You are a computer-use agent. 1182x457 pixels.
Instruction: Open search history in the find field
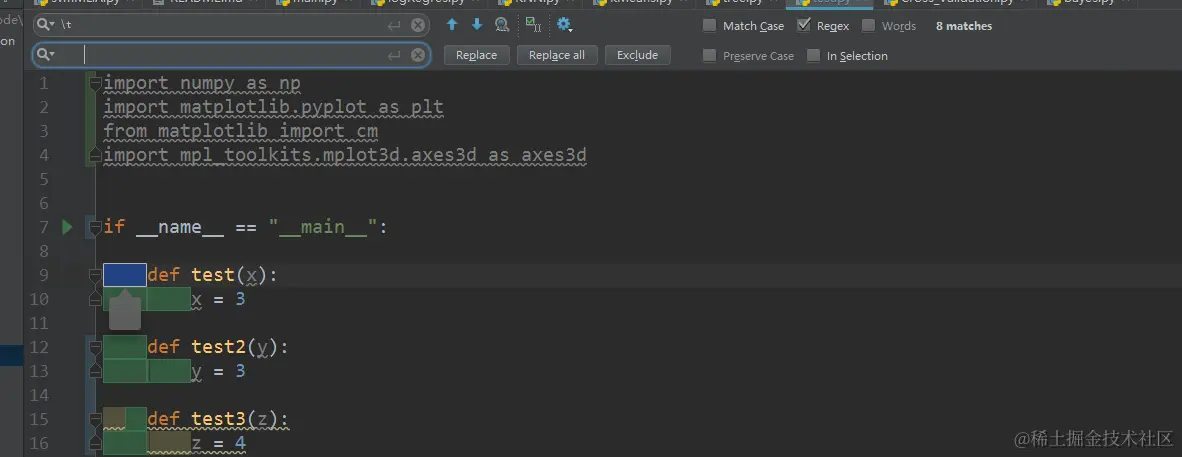(x=46, y=25)
